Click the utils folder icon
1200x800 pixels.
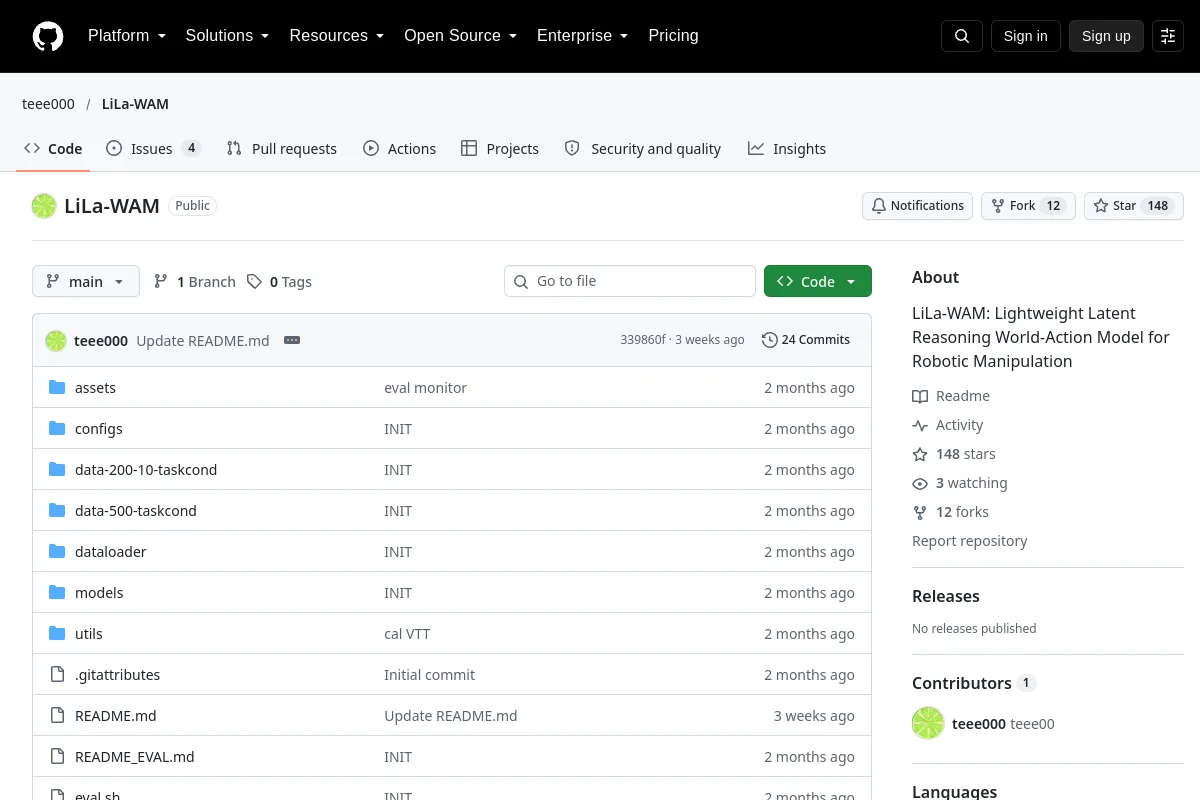click(57, 634)
